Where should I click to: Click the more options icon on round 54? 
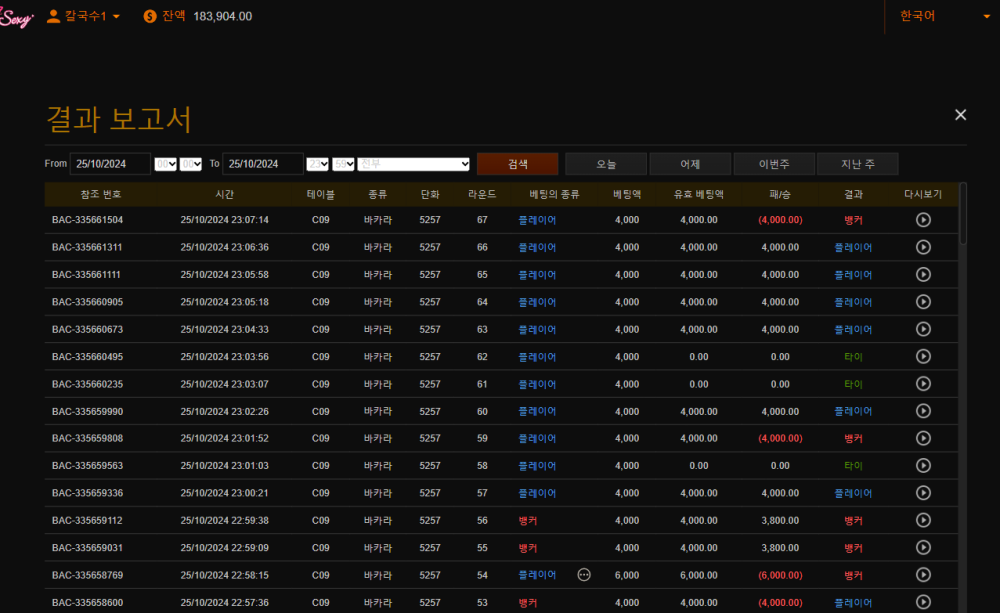tap(585, 575)
